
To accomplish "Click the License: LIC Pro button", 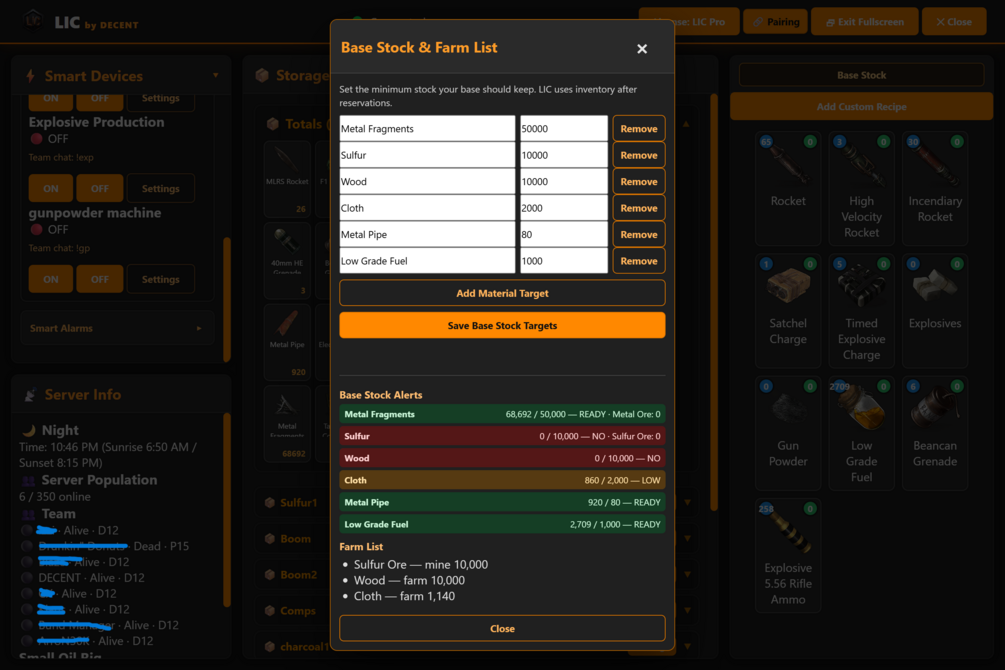I will [690, 22].
